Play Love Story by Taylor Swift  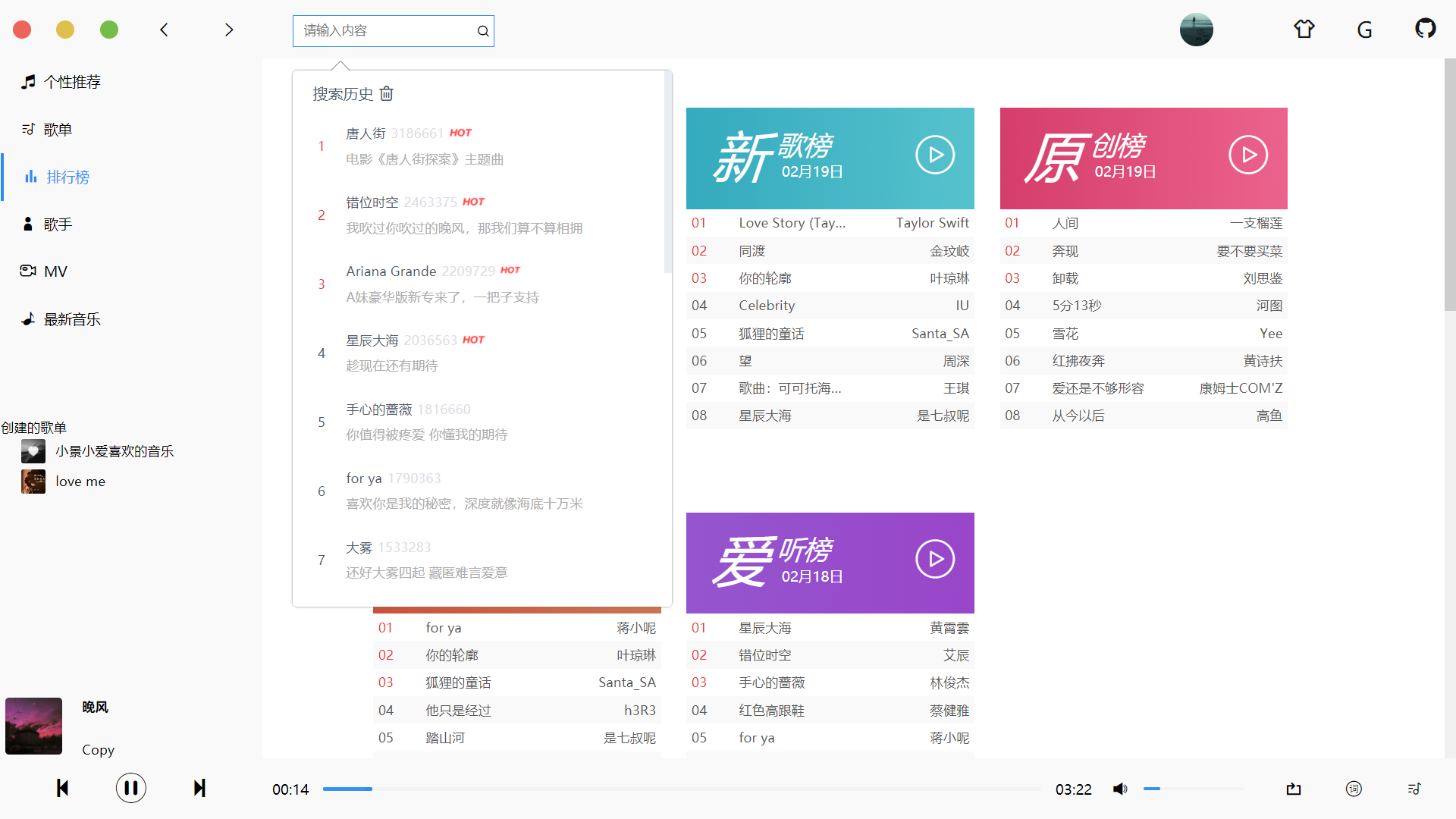[x=830, y=223]
